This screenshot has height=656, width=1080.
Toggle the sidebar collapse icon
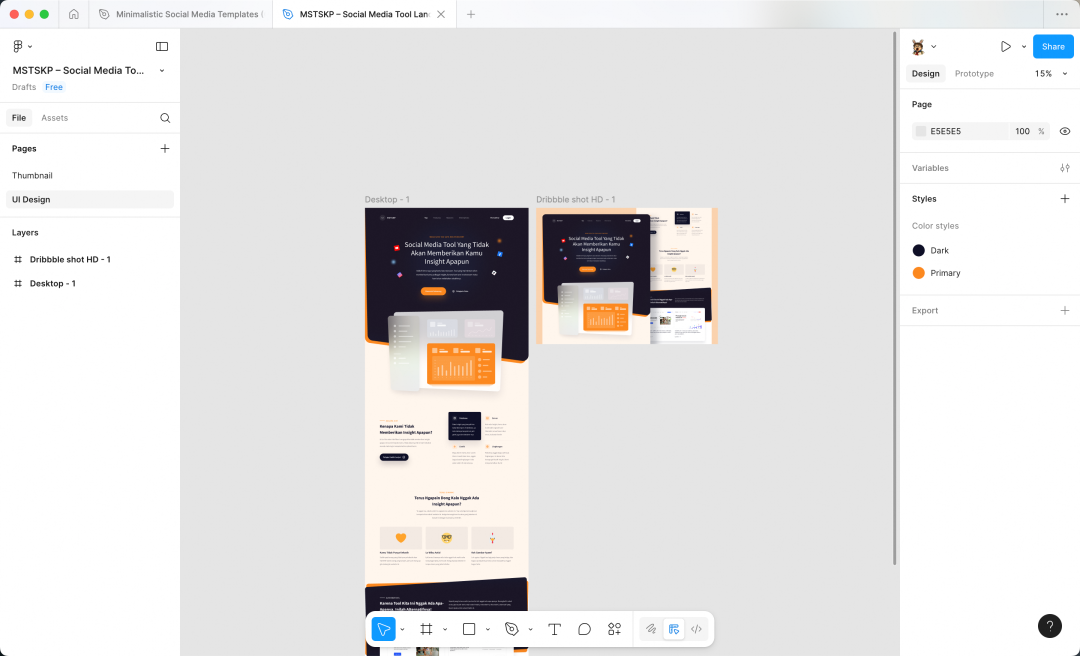[x=162, y=46]
